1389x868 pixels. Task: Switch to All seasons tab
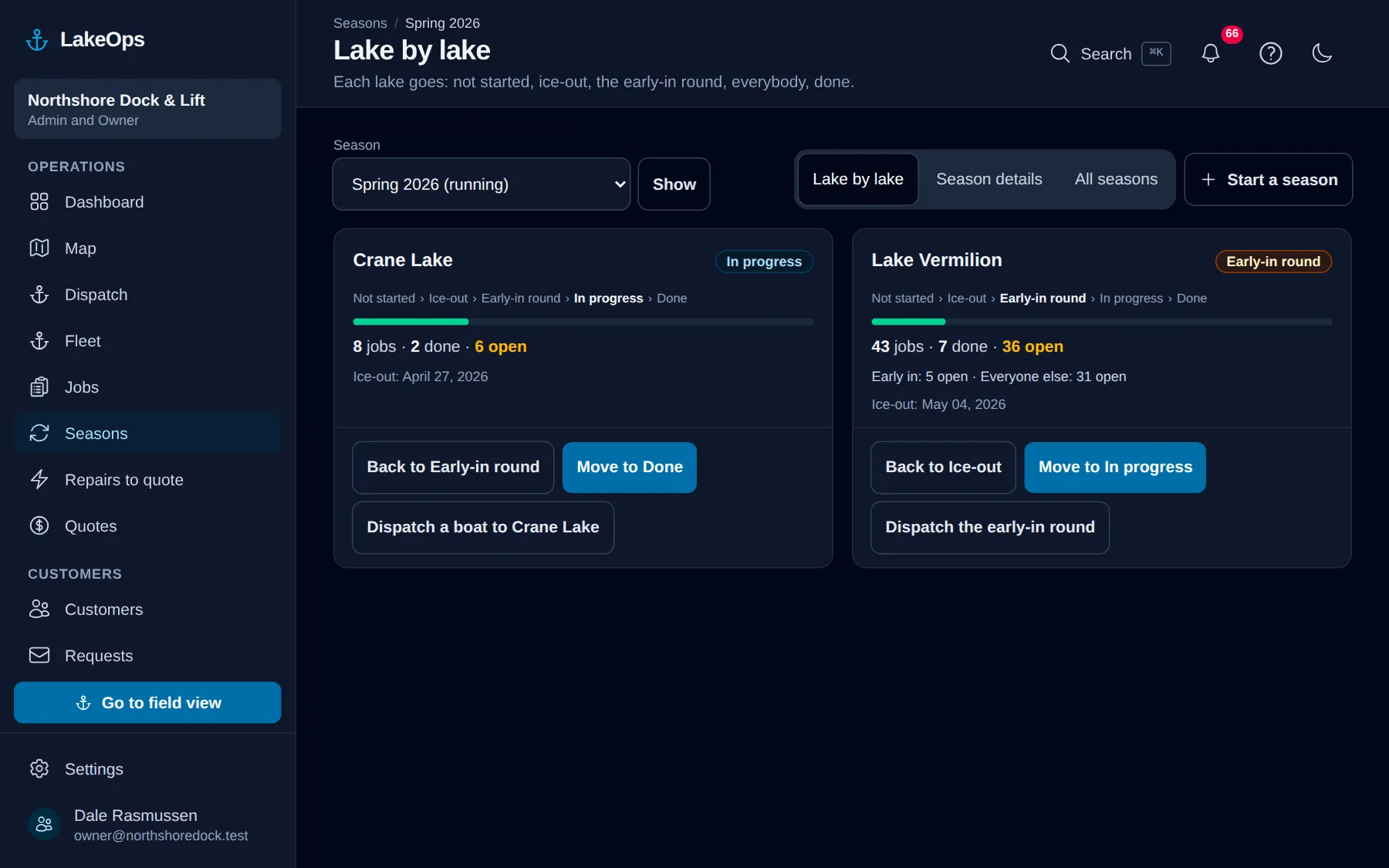click(1116, 180)
